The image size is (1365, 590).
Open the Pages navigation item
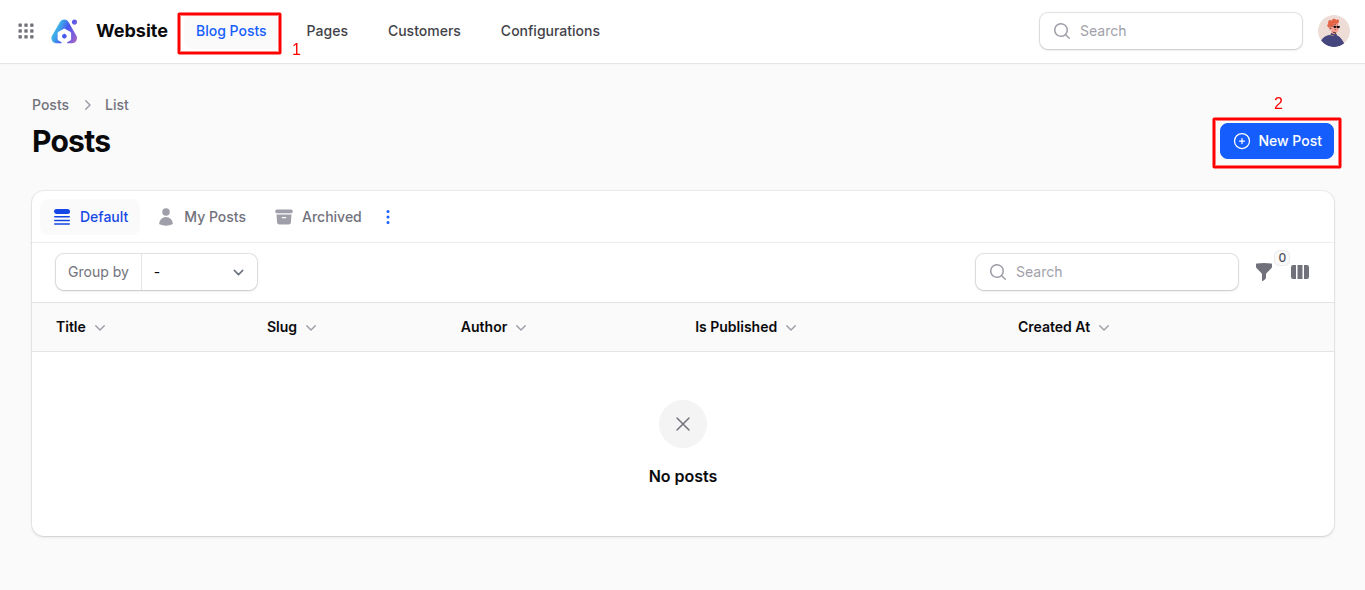[326, 30]
